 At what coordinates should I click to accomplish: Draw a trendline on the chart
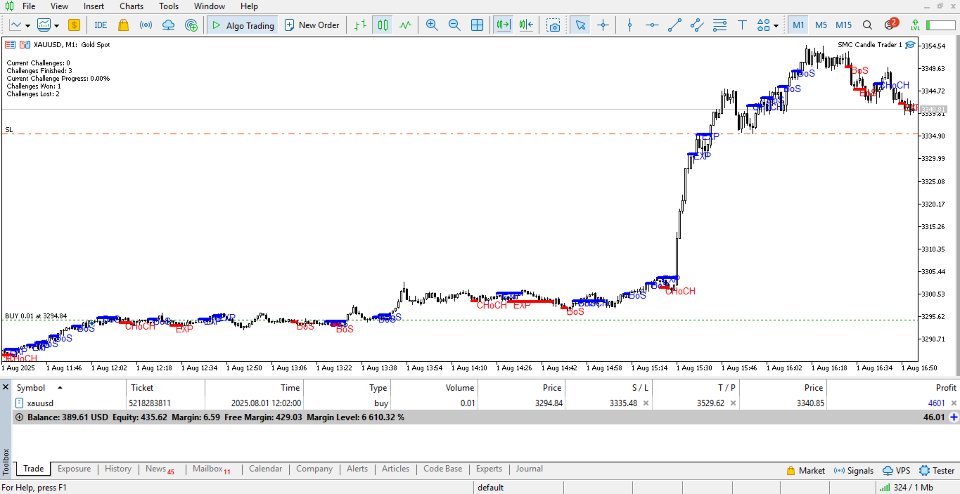tap(675, 25)
